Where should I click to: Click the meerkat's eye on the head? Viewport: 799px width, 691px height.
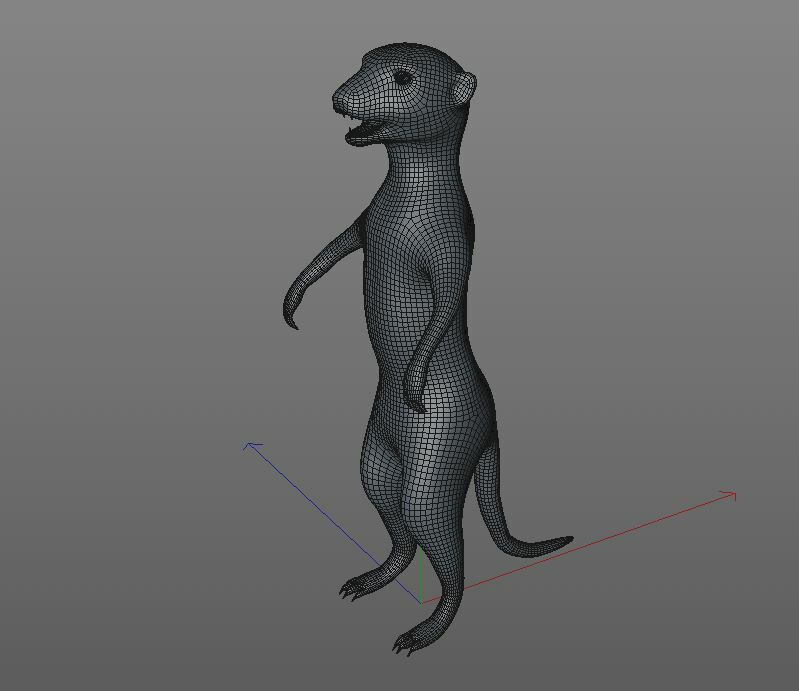(x=403, y=78)
